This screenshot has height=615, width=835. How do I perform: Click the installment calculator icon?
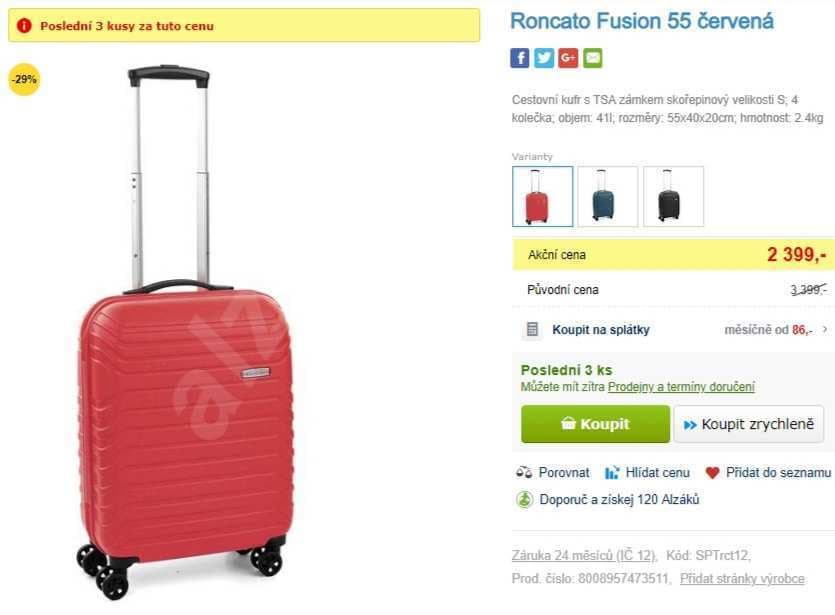(532, 330)
